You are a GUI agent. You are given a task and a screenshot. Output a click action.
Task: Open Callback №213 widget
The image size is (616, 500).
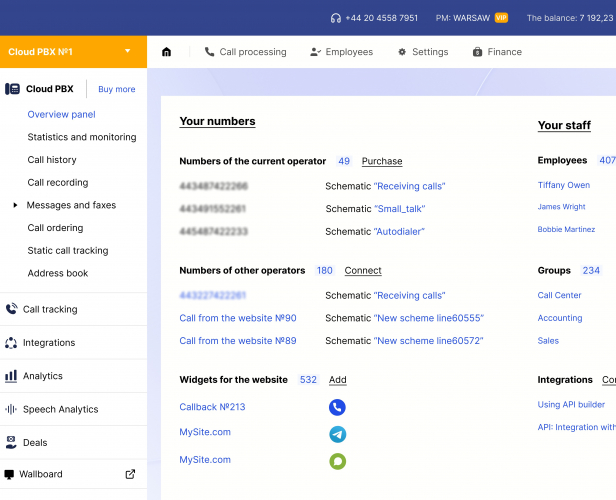(x=212, y=407)
